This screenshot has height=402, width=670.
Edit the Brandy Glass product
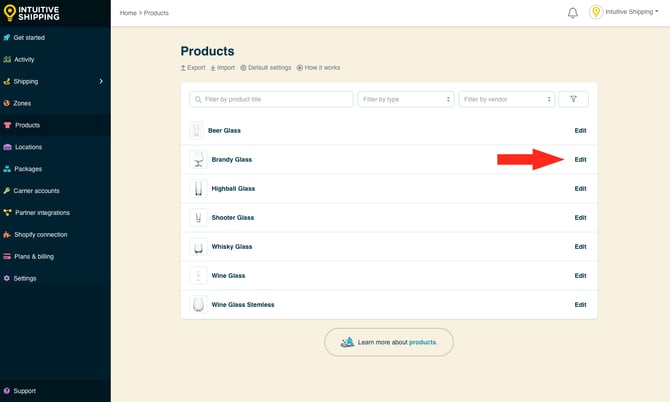[580, 159]
